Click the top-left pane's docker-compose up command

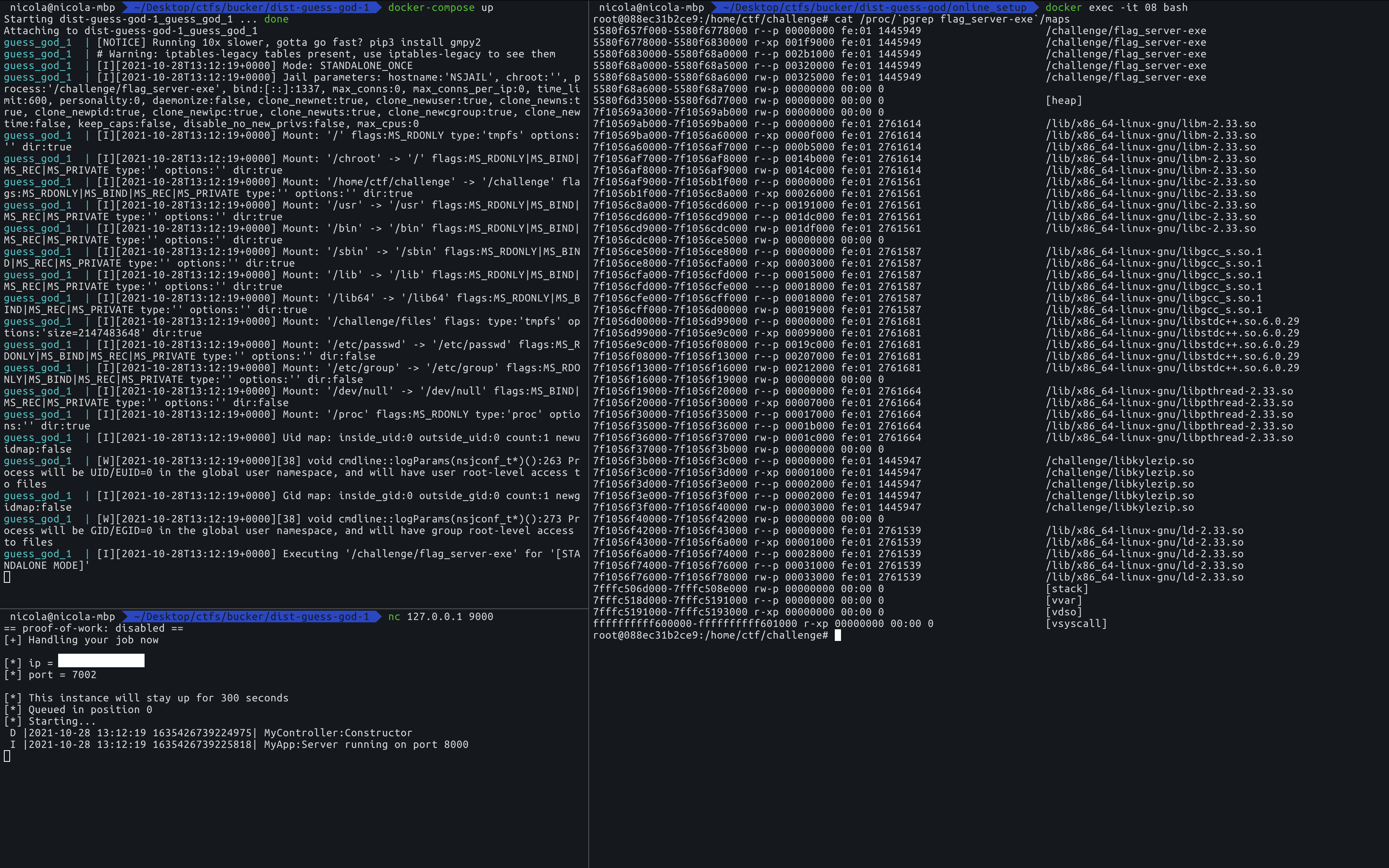(440, 7)
